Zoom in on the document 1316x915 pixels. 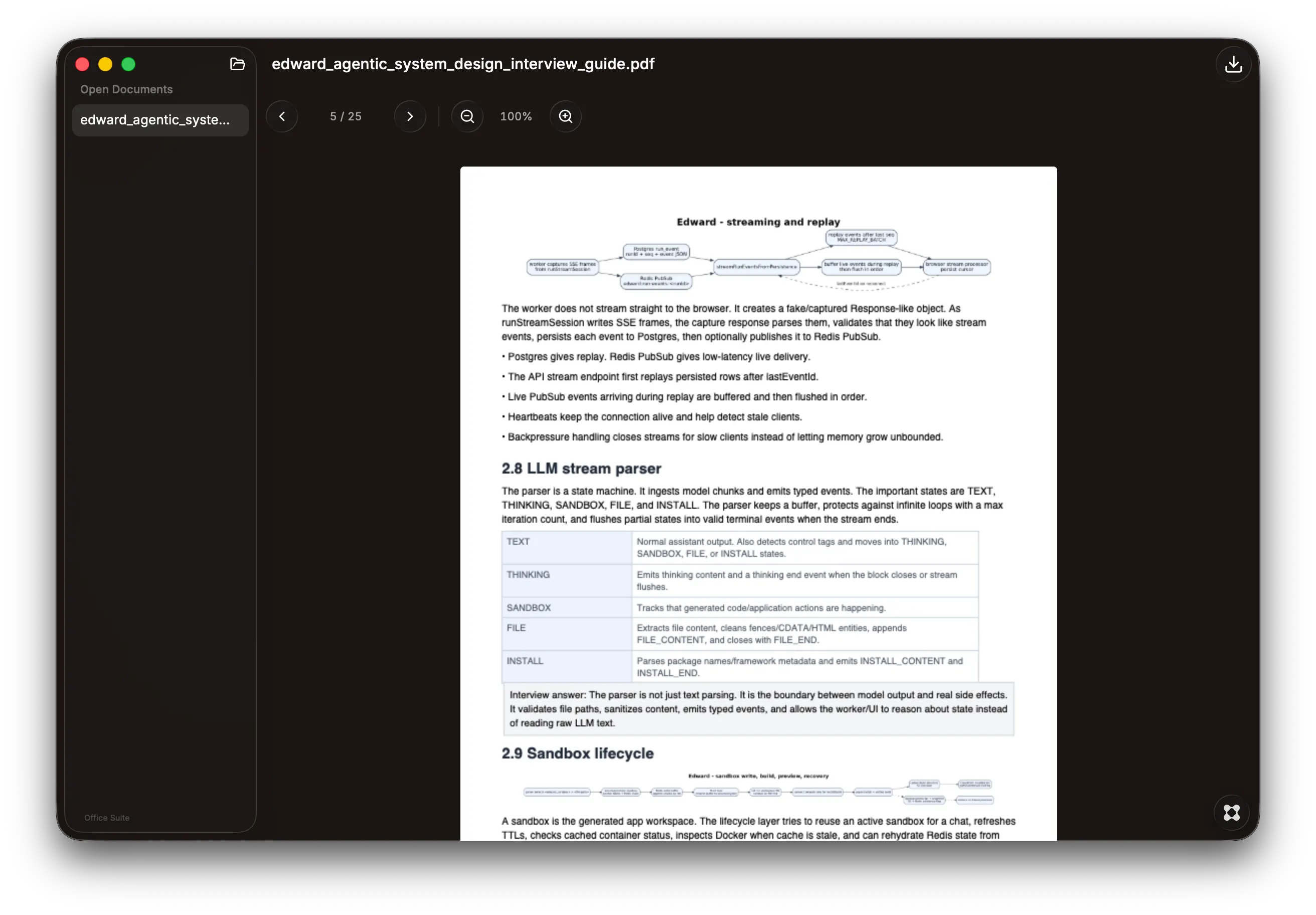point(566,116)
